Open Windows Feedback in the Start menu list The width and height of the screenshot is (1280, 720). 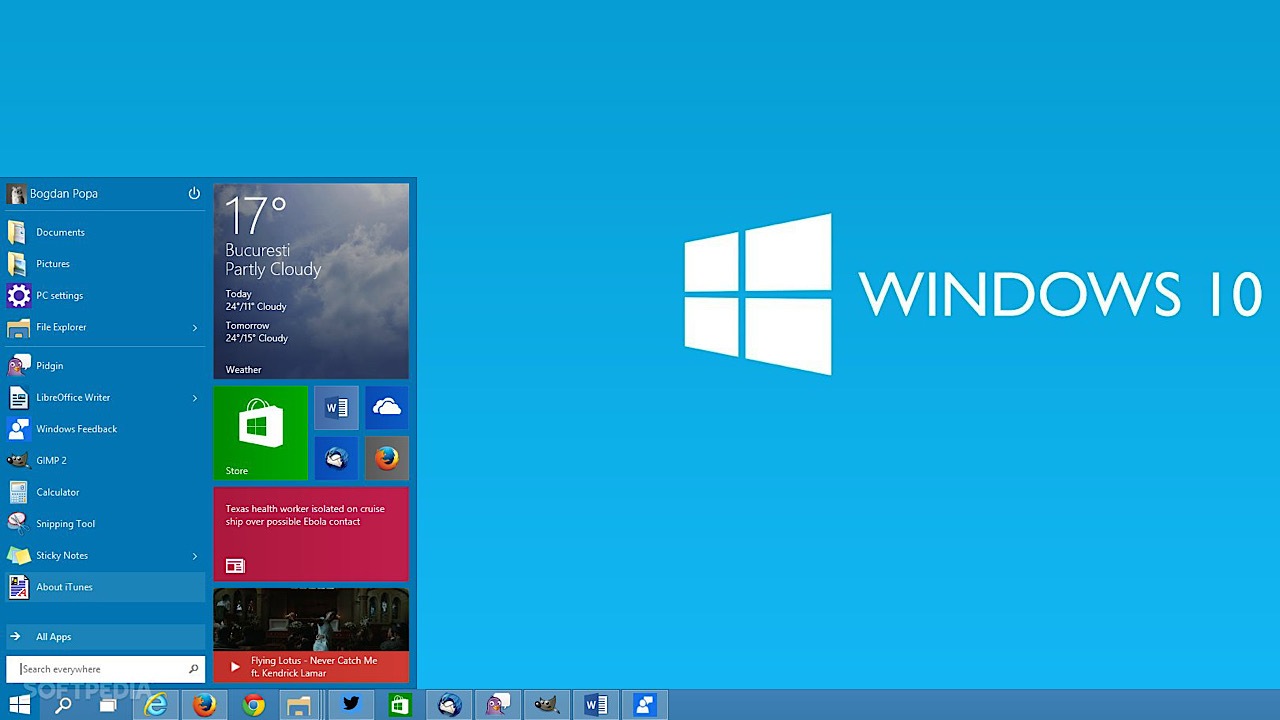[x=105, y=429]
